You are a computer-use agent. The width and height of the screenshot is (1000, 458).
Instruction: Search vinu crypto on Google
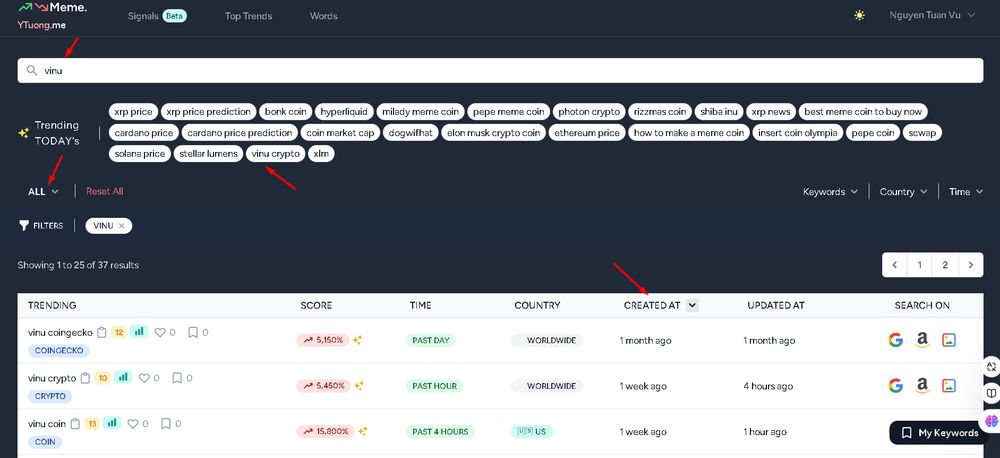point(896,385)
